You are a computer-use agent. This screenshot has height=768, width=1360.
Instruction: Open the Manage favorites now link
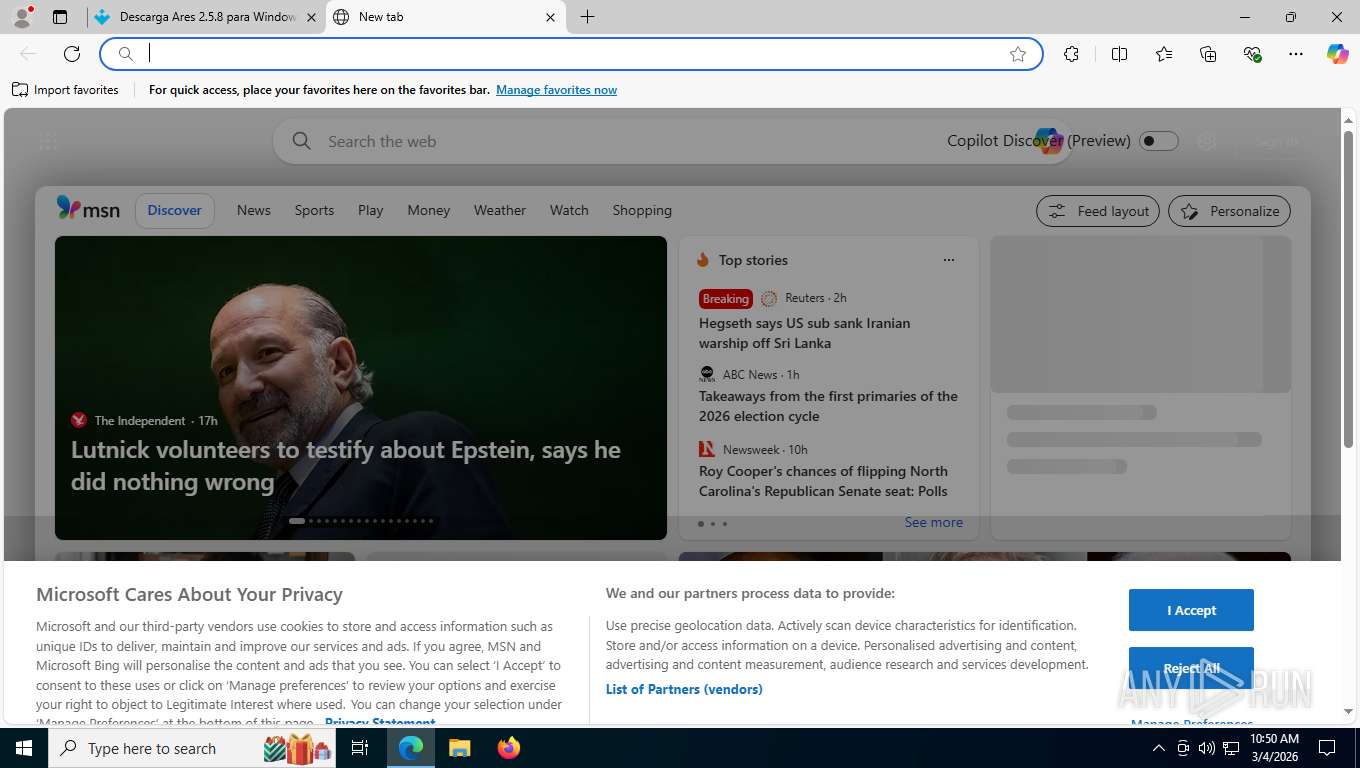[556, 90]
